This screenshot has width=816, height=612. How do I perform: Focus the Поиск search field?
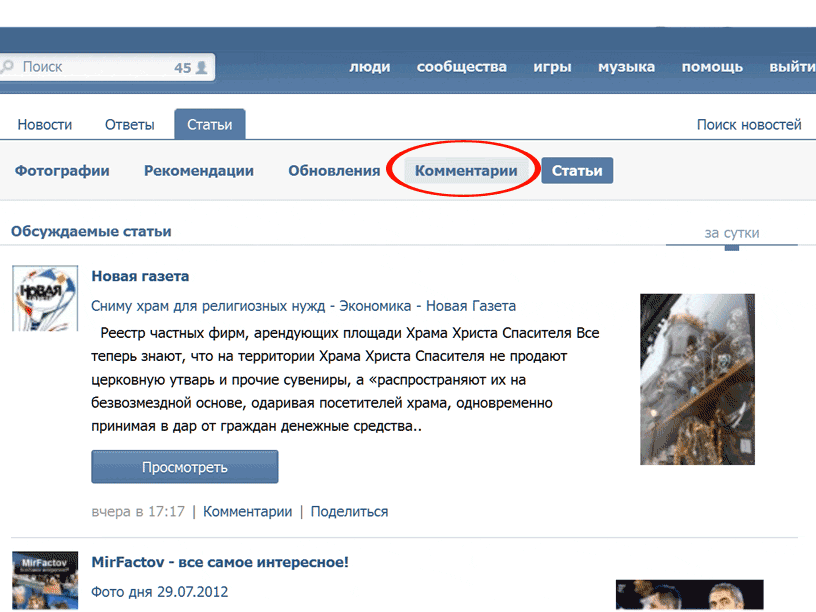[x=107, y=67]
